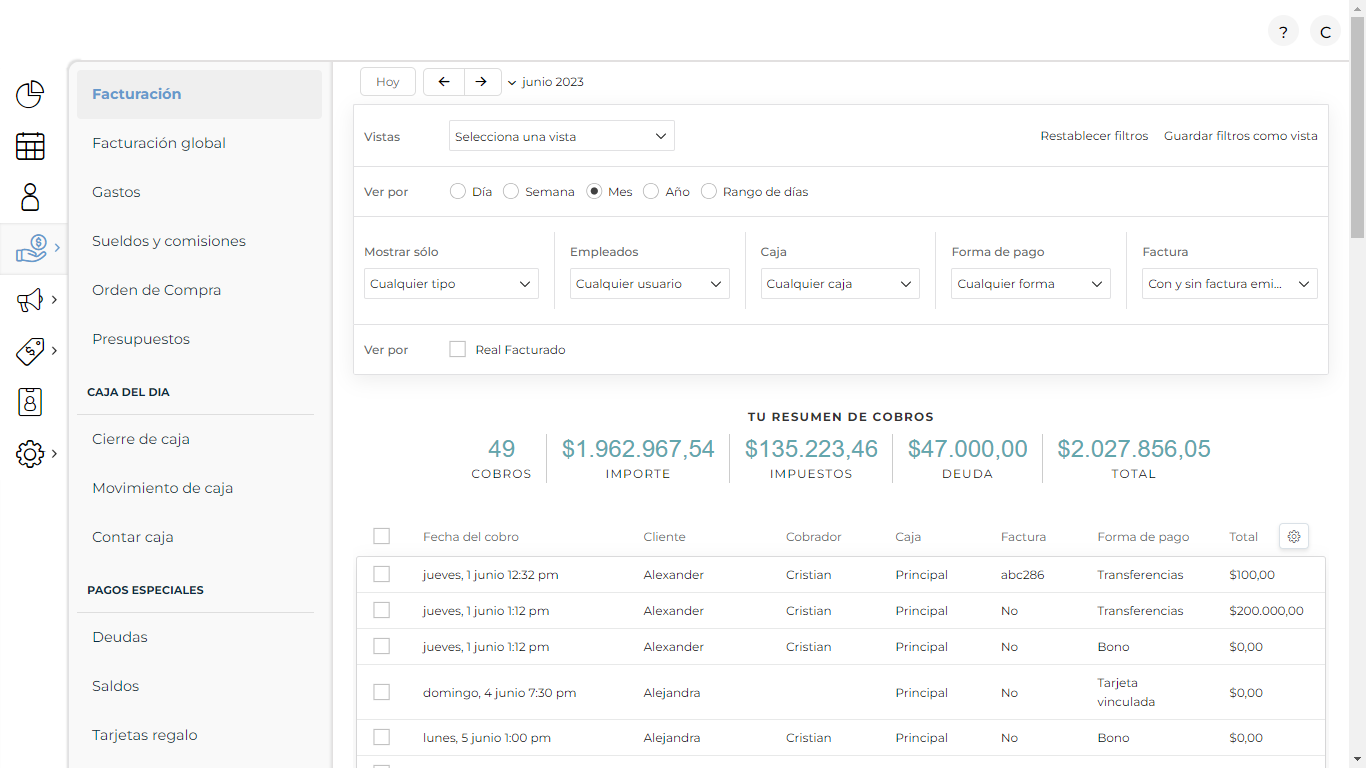Screen dimensions: 1366x768
Task: Check the row with invoice abc286
Action: [x=381, y=574]
